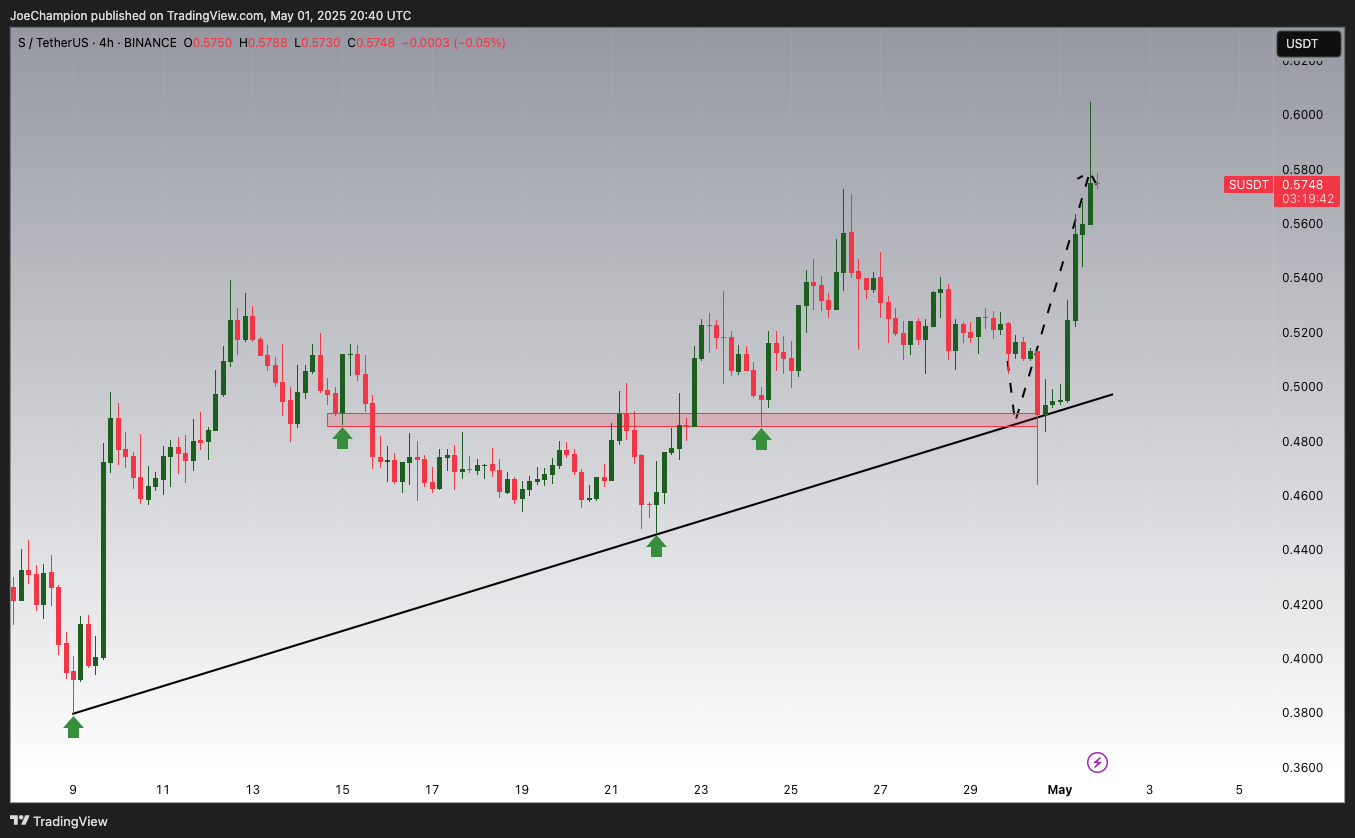This screenshot has width=1355, height=838.
Task: Click date axis label 27
Action: 880,790
